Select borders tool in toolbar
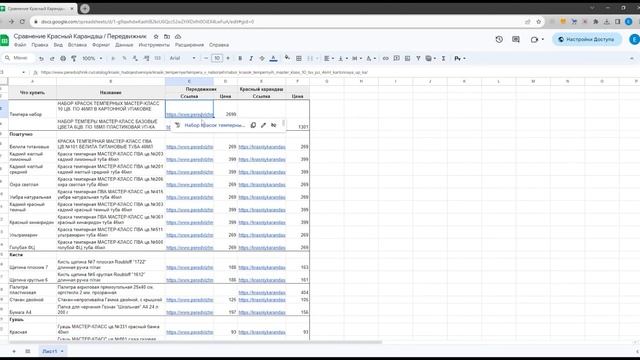The height and width of the screenshot is (360, 640). click(x=299, y=58)
